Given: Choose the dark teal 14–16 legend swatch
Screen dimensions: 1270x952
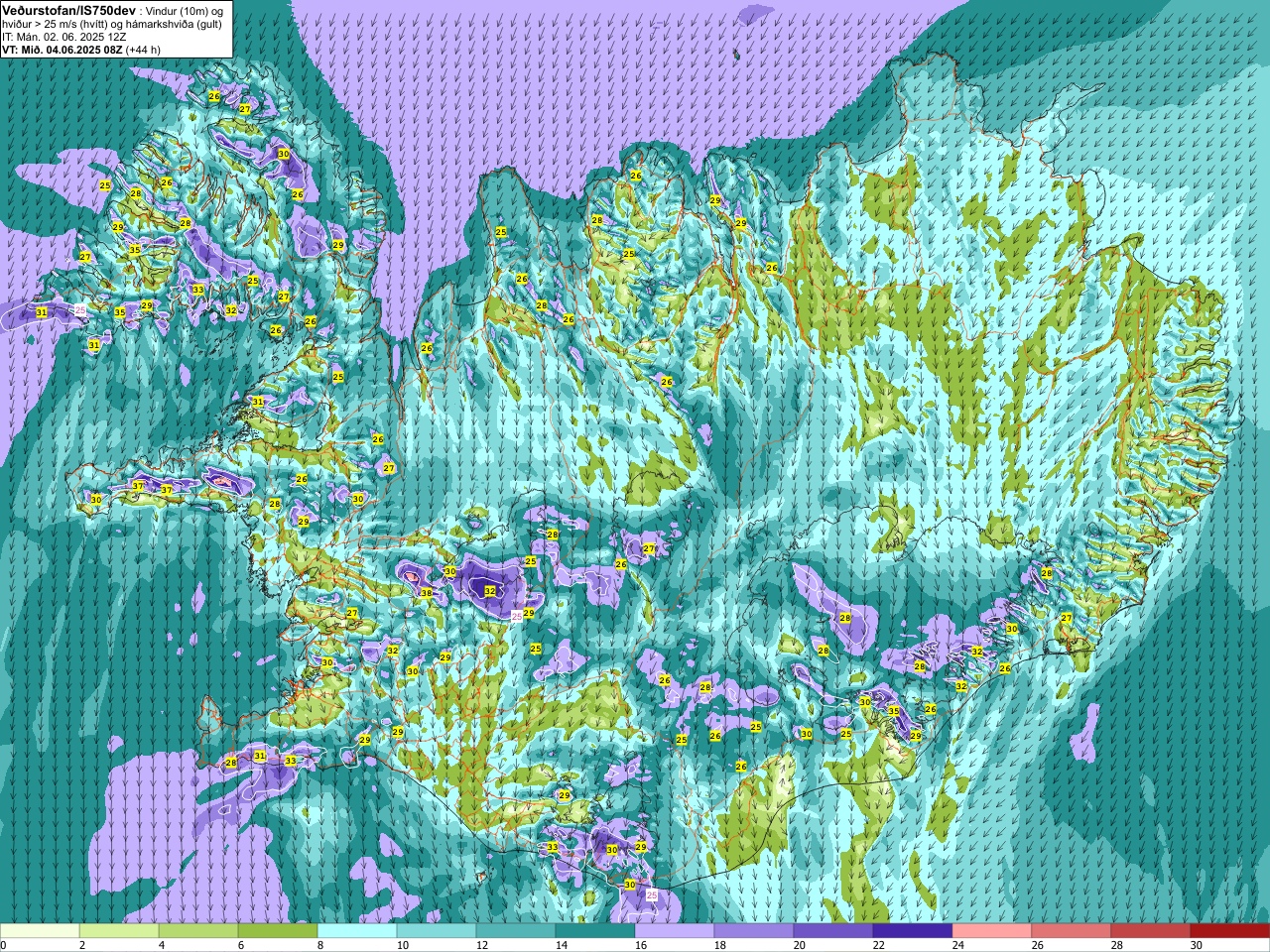Looking at the screenshot, I should [595, 931].
